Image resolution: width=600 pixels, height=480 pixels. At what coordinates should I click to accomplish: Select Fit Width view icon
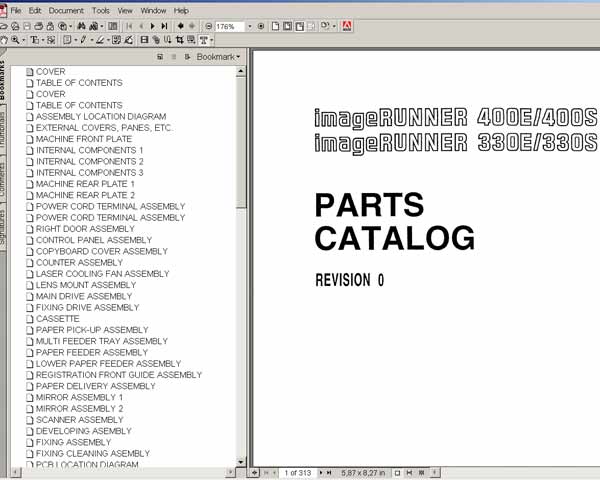coord(300,26)
